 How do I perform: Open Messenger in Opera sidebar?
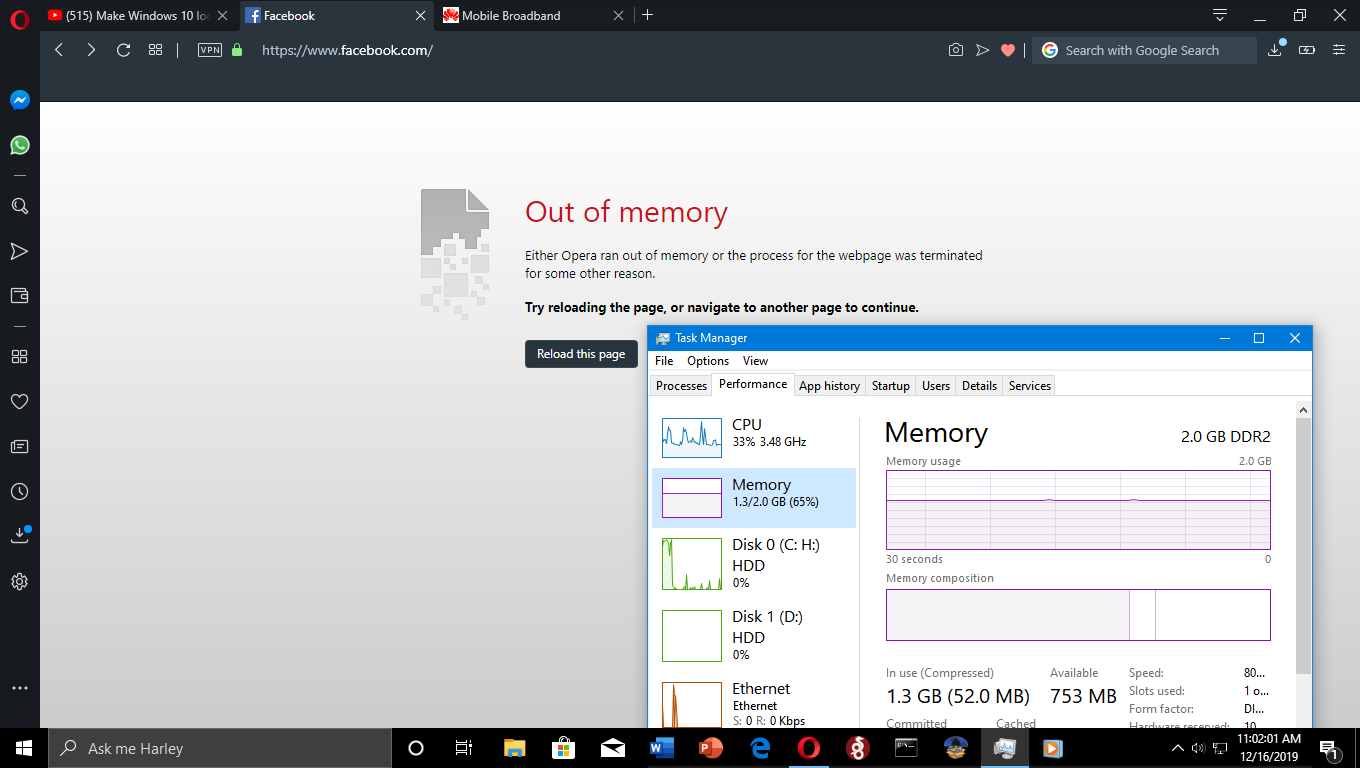coord(20,100)
